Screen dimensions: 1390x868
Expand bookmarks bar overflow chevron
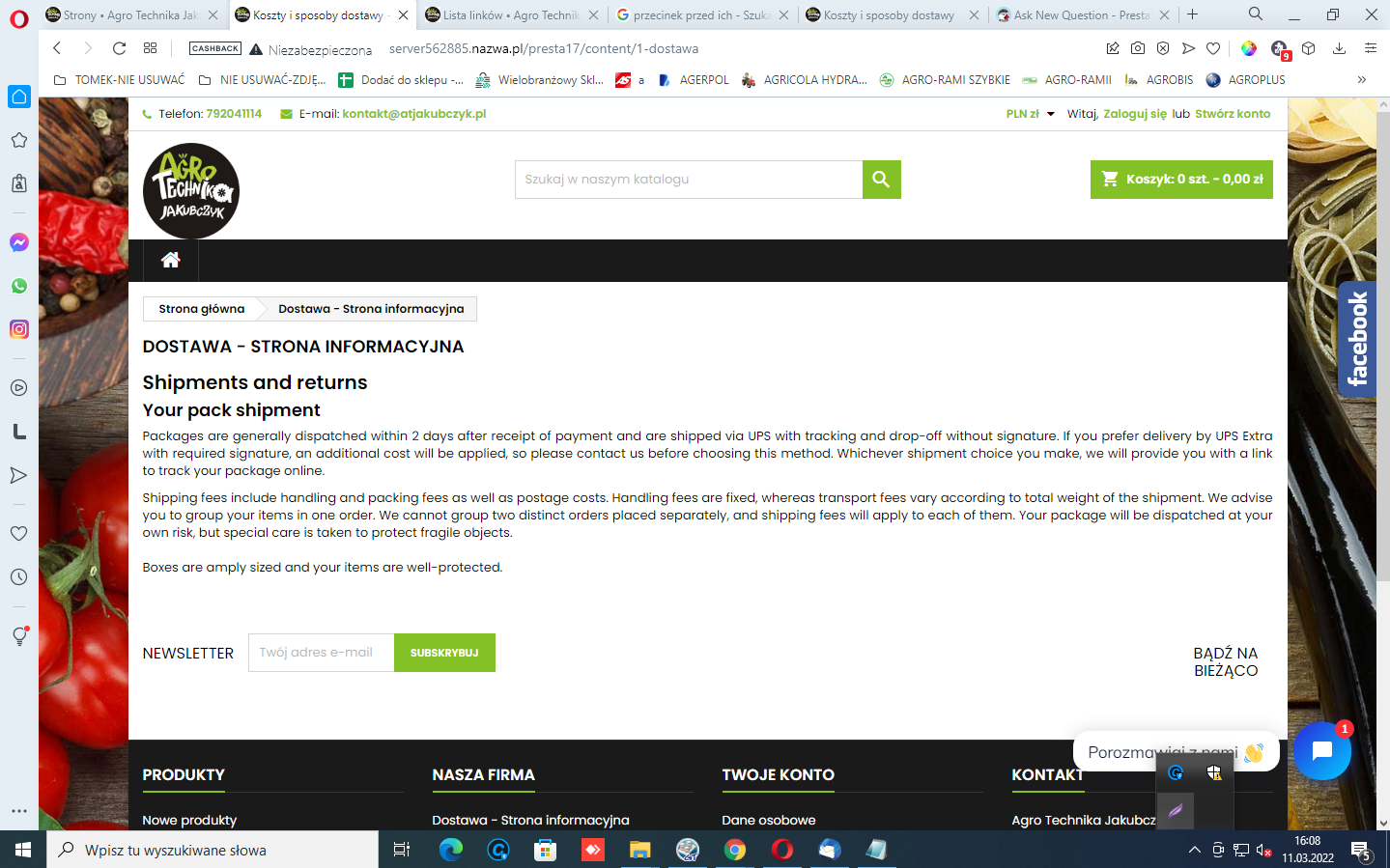(1362, 80)
